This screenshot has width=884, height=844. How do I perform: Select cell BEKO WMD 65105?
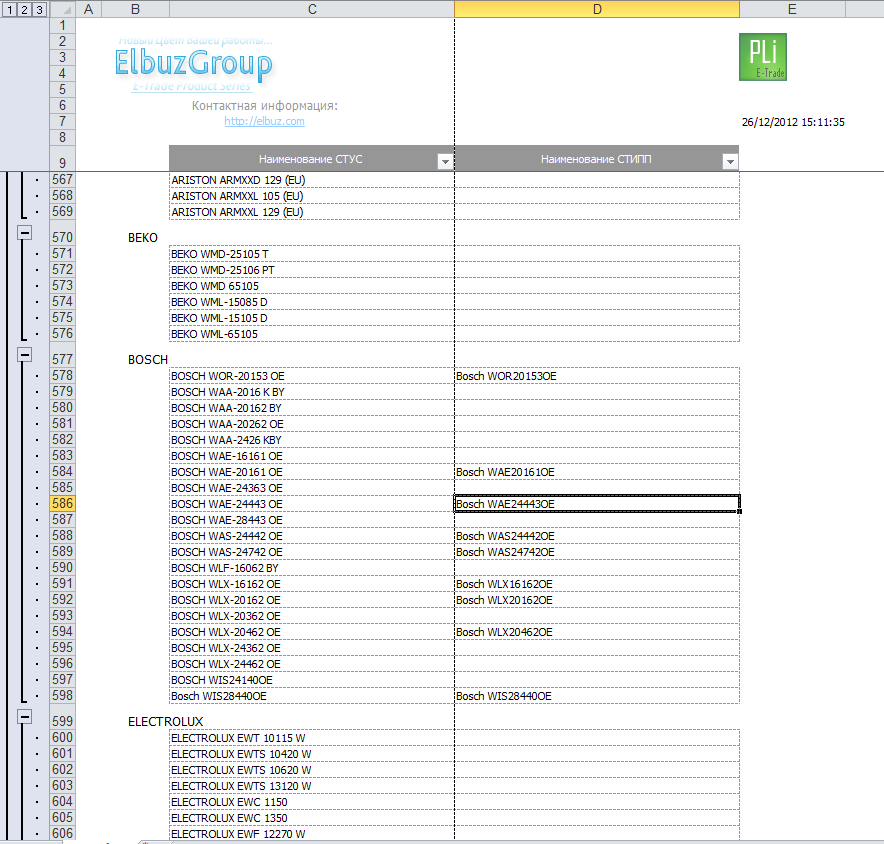pos(312,286)
